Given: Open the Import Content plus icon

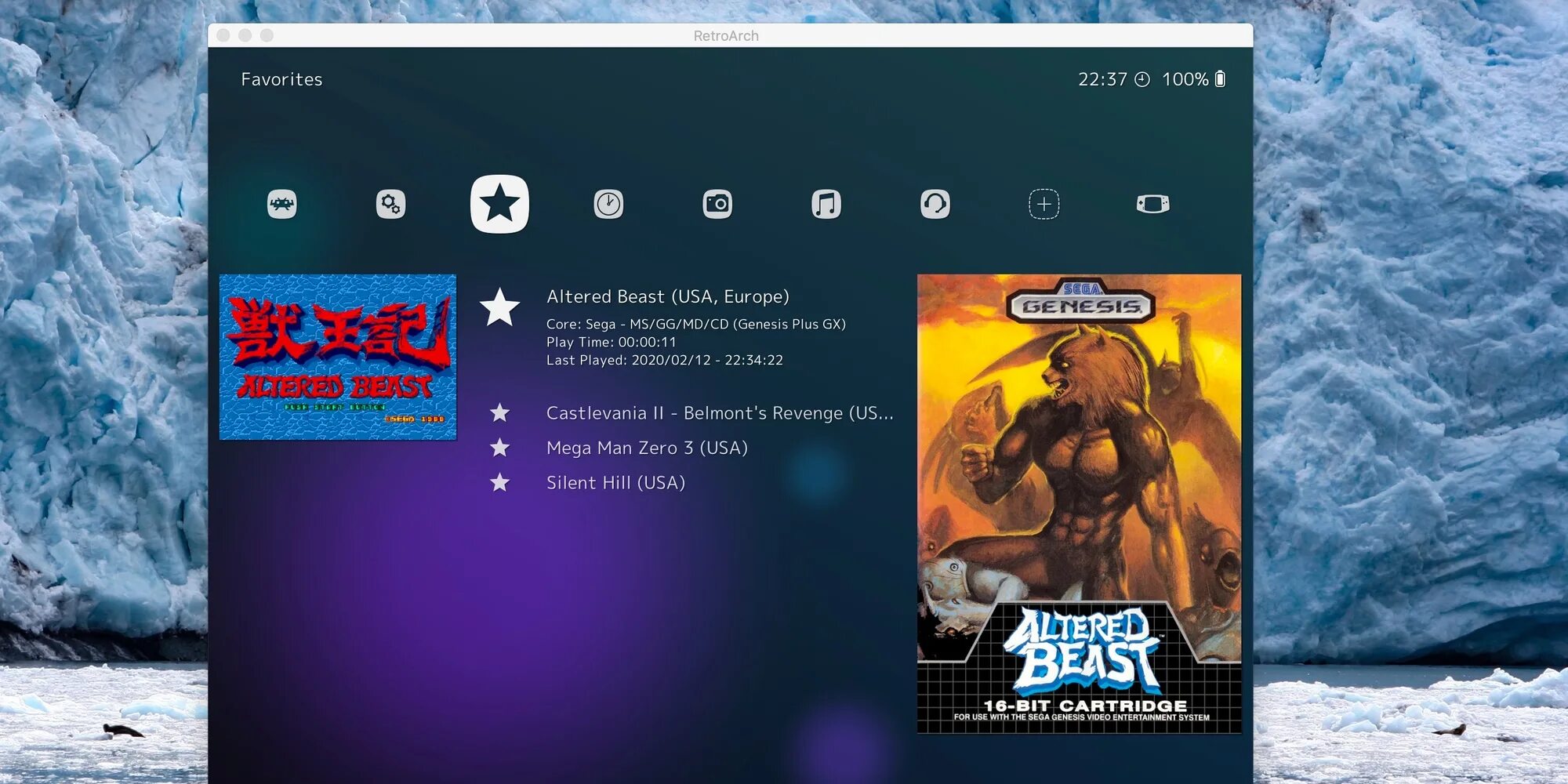Looking at the screenshot, I should pyautogui.click(x=1044, y=204).
